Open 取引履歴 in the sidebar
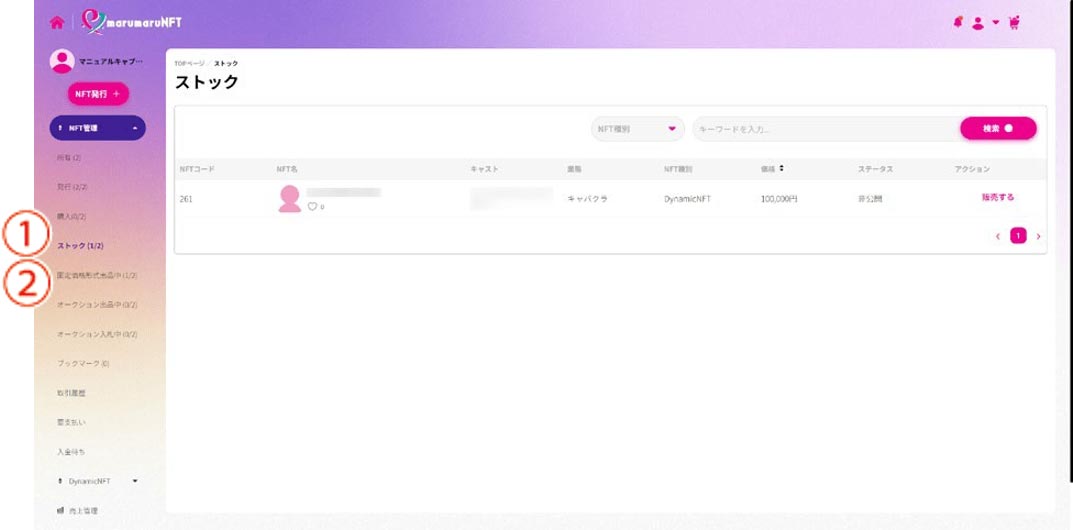Screen dimensions: 1073x530 (x=71, y=393)
